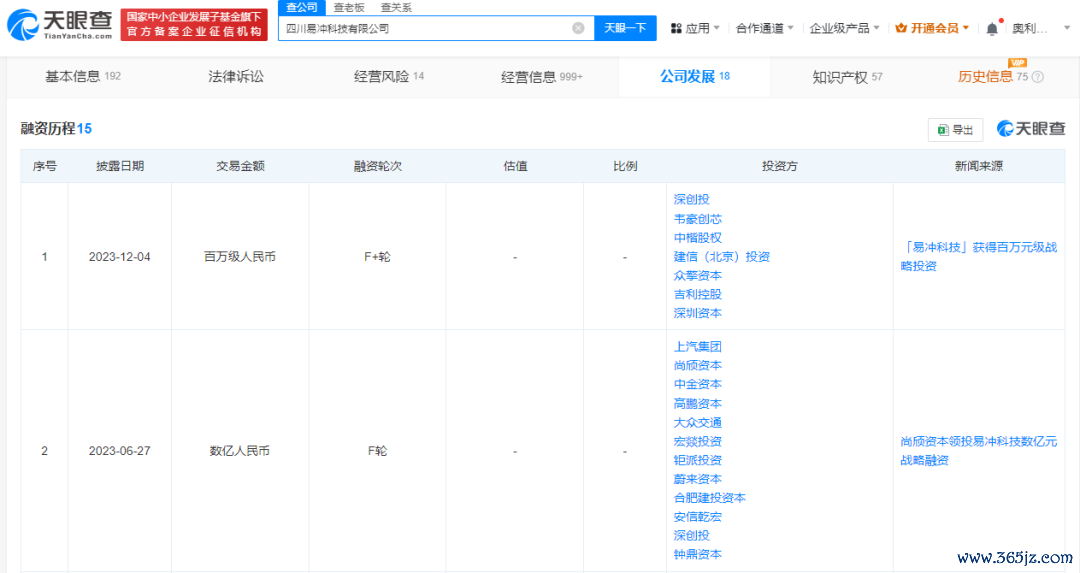The width and height of the screenshot is (1080, 573).
Task: Open first-row investor 深创投
Action: point(692,199)
